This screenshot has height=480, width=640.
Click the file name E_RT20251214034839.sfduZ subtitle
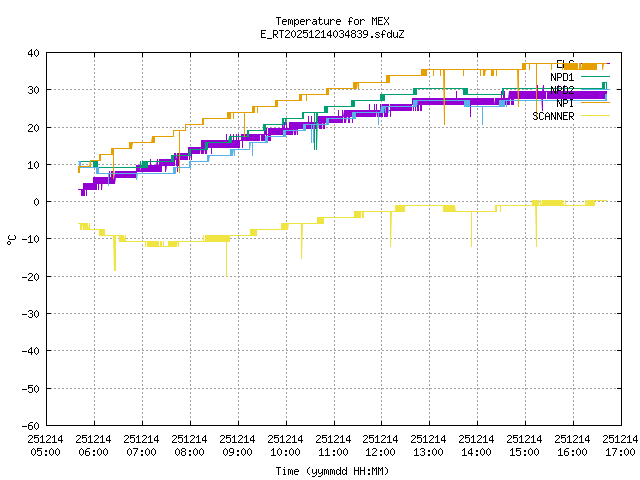(x=332, y=34)
